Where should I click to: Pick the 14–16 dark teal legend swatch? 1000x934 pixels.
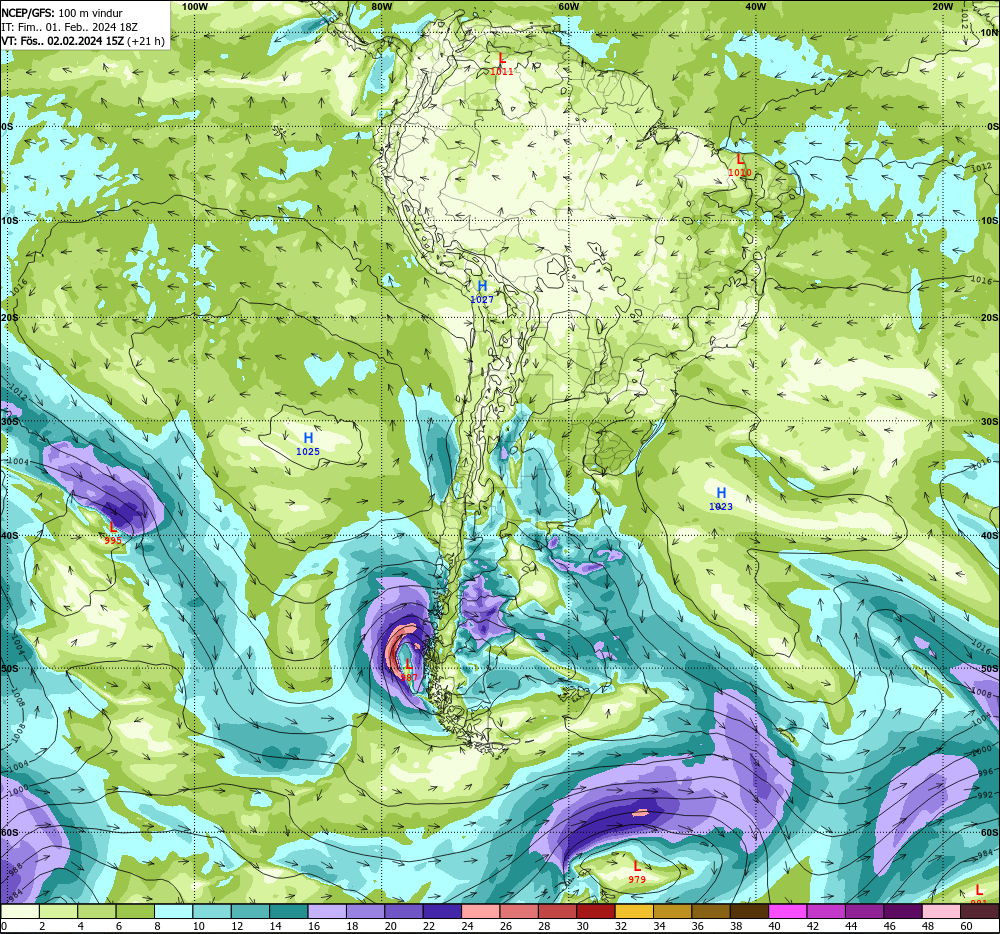click(x=289, y=911)
